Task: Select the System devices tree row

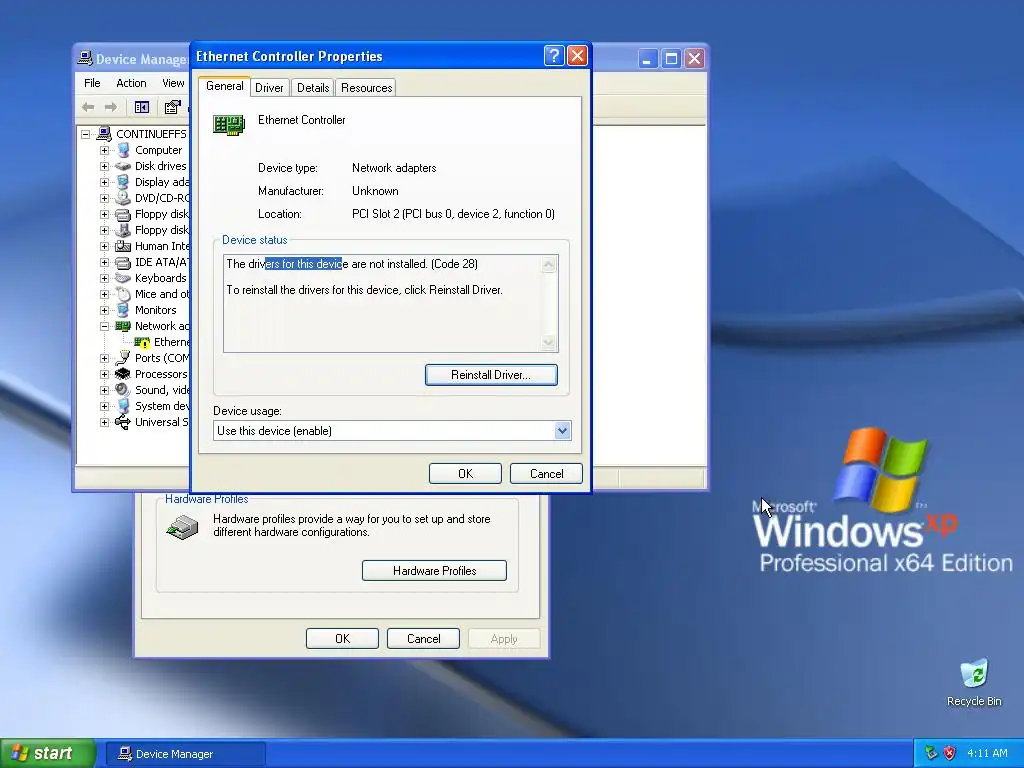Action: [x=152, y=406]
